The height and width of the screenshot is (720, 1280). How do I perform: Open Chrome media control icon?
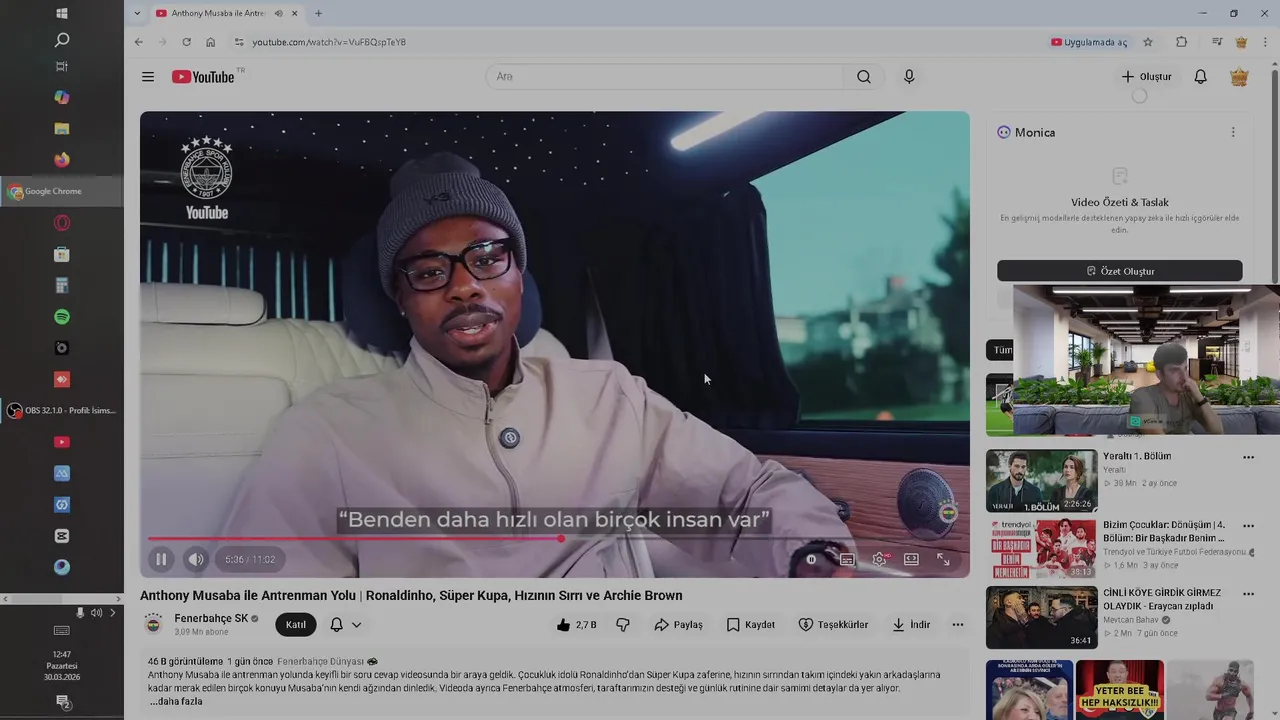tap(1217, 42)
